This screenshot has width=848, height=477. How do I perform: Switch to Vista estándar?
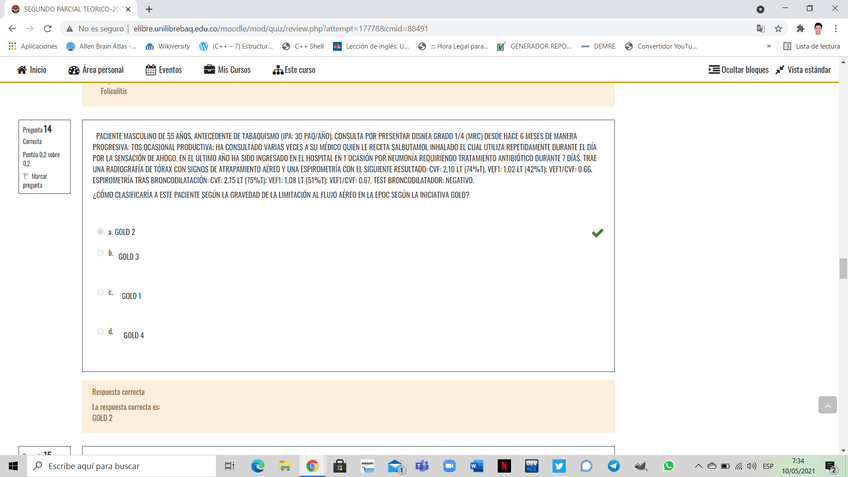click(803, 70)
